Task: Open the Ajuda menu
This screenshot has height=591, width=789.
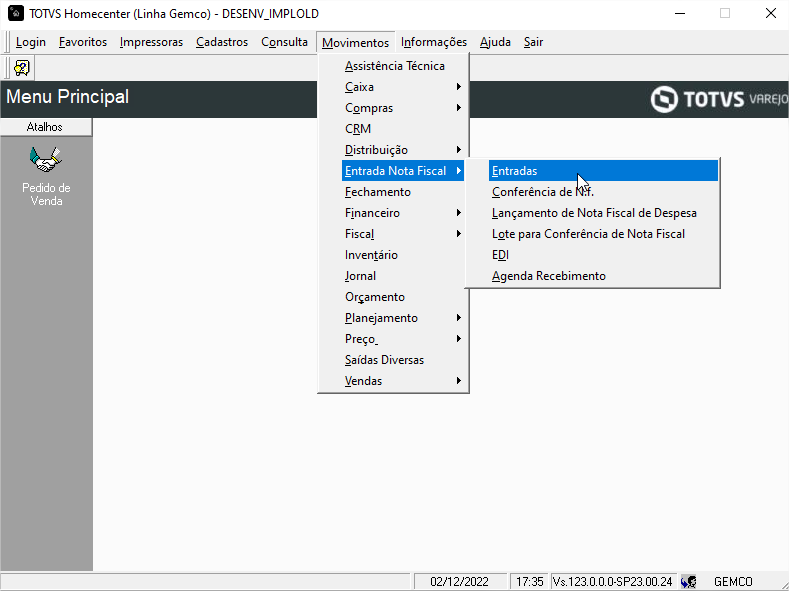Action: pyautogui.click(x=495, y=42)
